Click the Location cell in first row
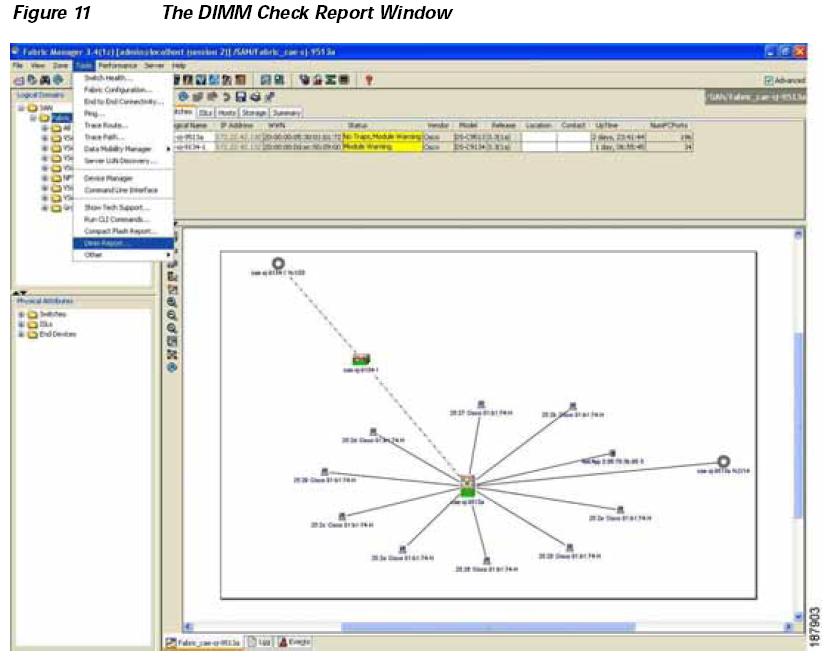Screen dimensions: 831x659 [x=539, y=137]
